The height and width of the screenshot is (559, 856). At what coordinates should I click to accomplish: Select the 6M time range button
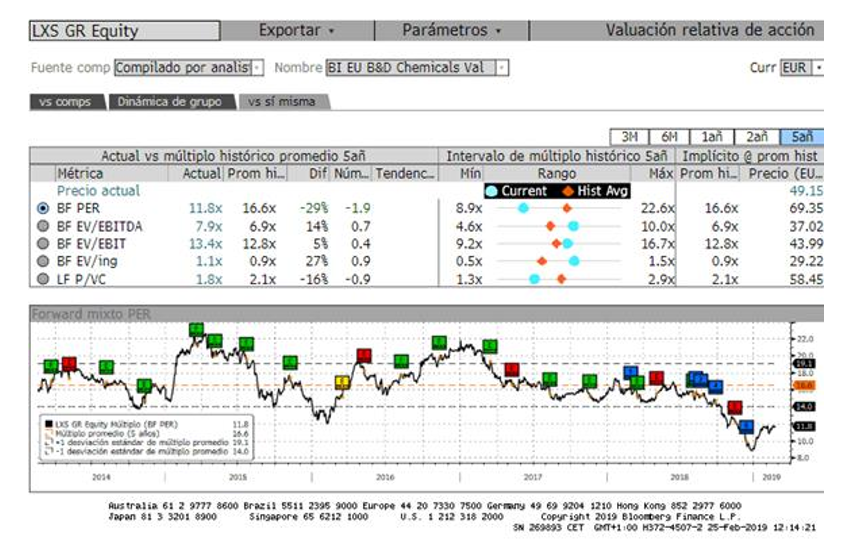pyautogui.click(x=669, y=136)
